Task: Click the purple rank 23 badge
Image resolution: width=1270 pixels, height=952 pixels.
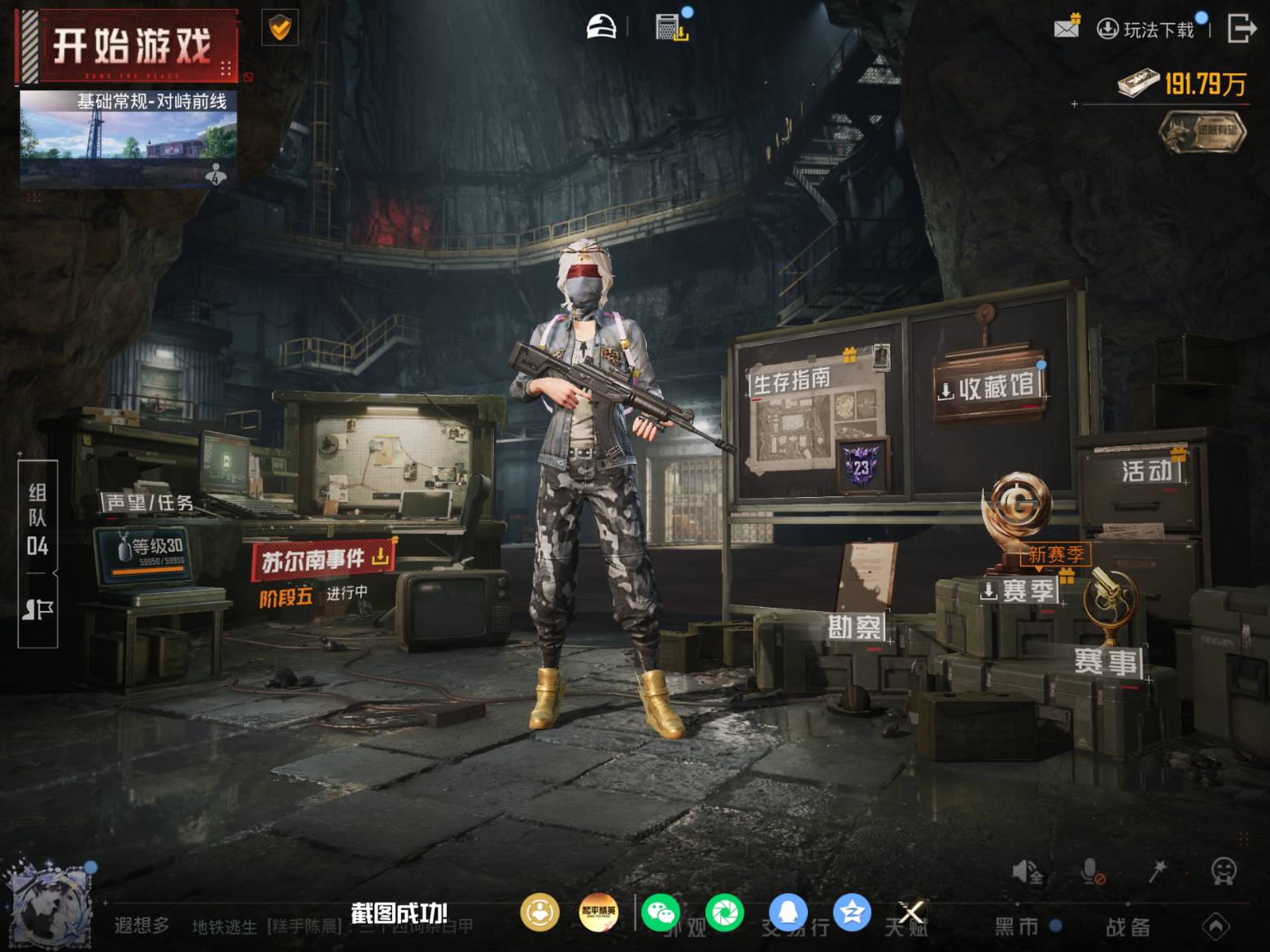Action: 861,466
